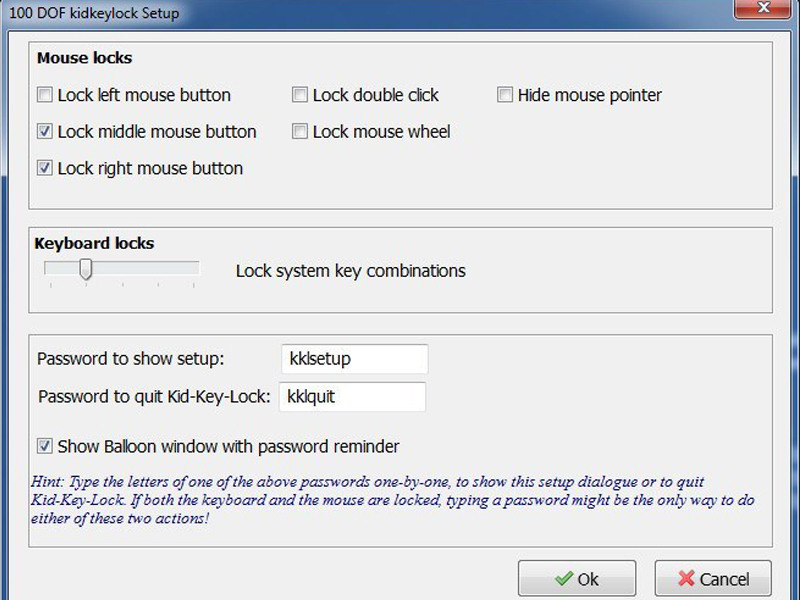The height and width of the screenshot is (600, 800).
Task: Uncheck the Balloon window password reminder option
Action: 44,448
